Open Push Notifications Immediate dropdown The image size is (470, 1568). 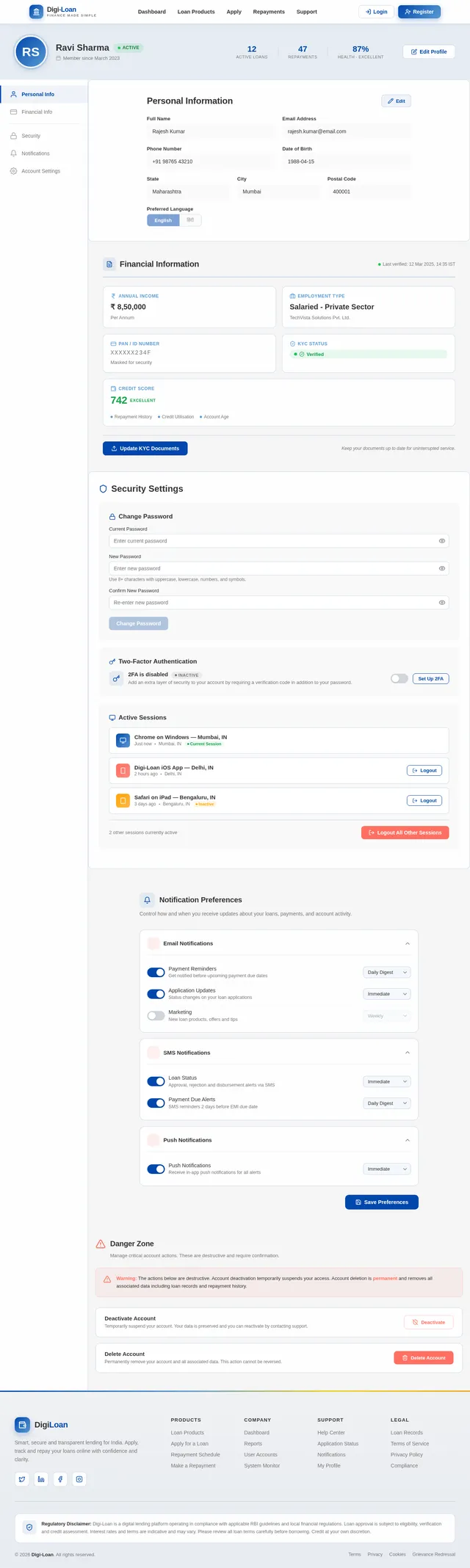(x=387, y=1169)
